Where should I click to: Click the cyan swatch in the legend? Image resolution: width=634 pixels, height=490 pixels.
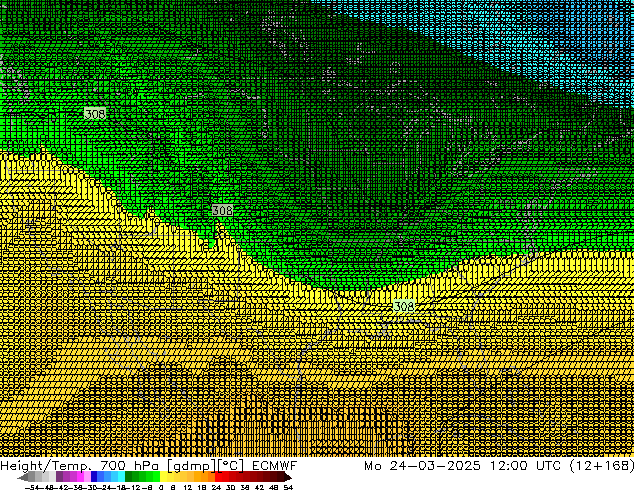click(121, 477)
